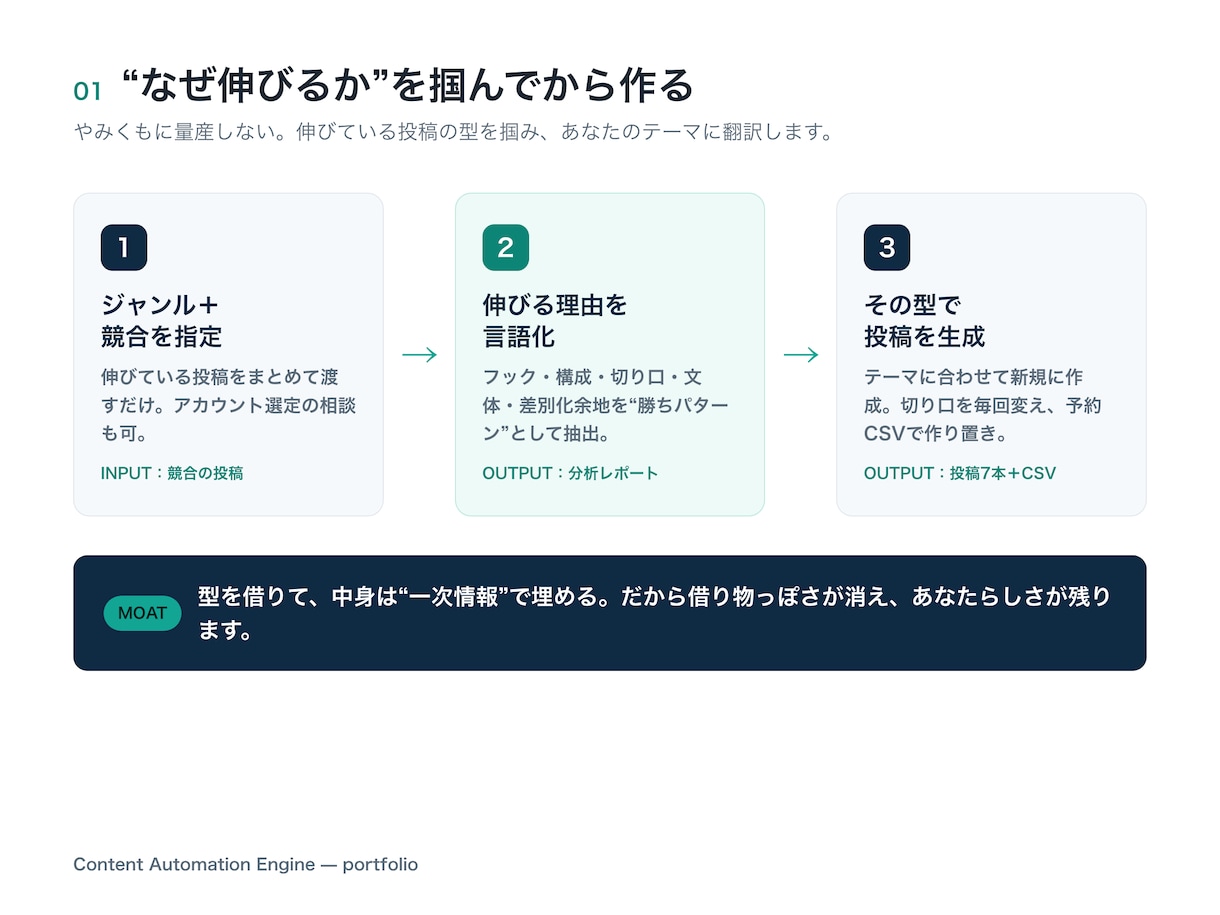Click the green MOAT badge

142,613
